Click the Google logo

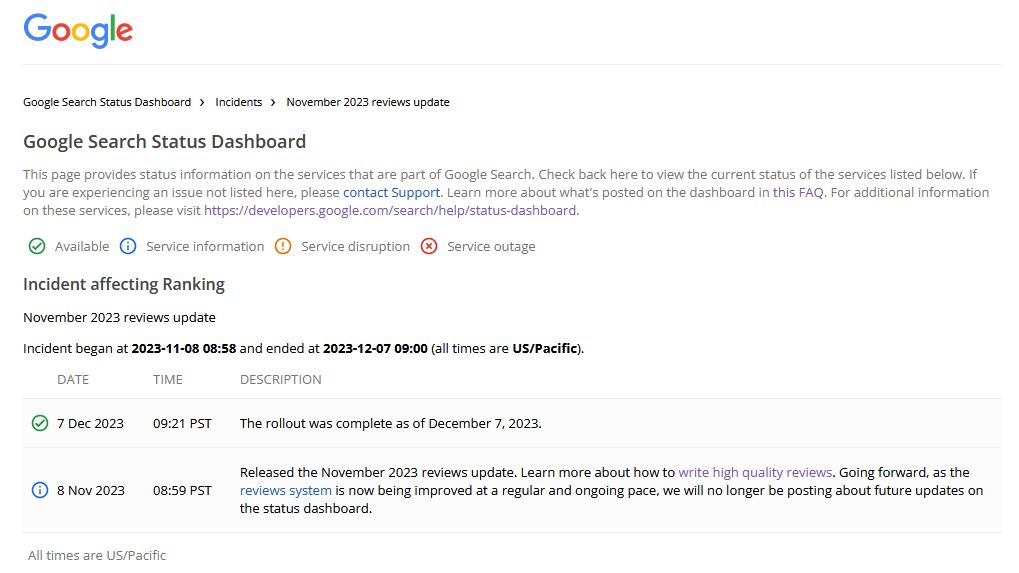(78, 30)
